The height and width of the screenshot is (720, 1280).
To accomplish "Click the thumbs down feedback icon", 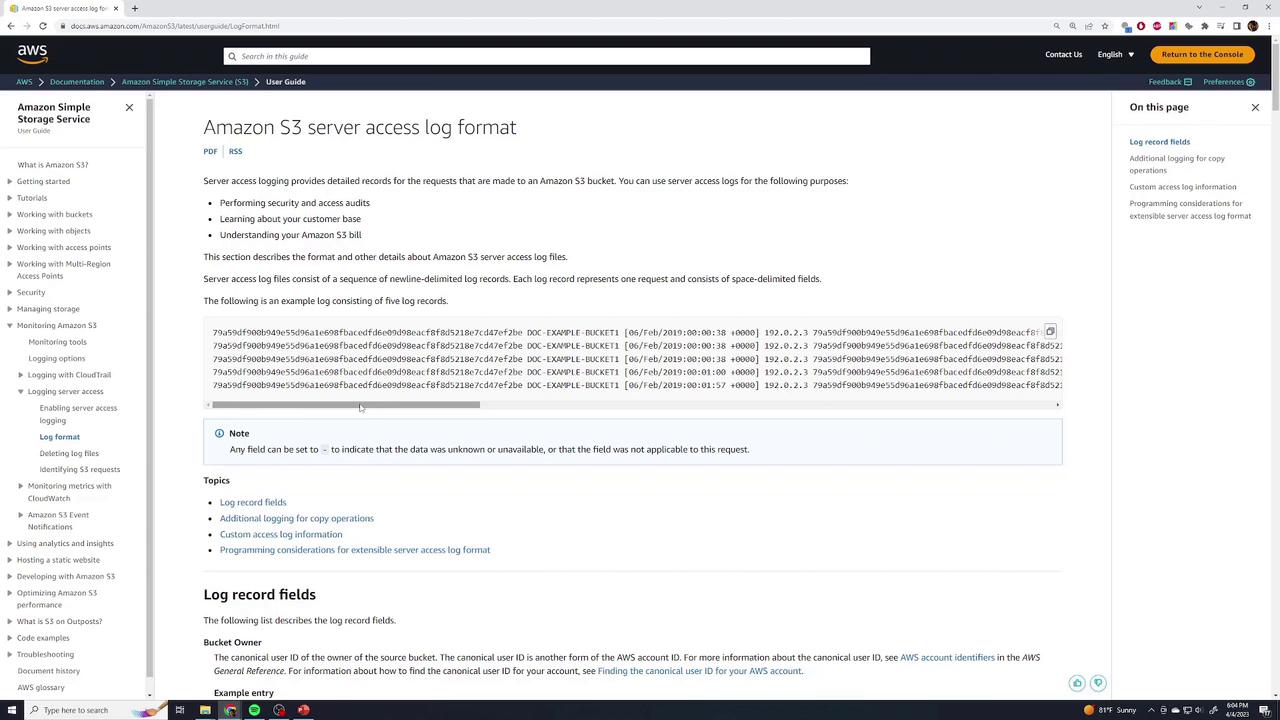I will [1098, 683].
